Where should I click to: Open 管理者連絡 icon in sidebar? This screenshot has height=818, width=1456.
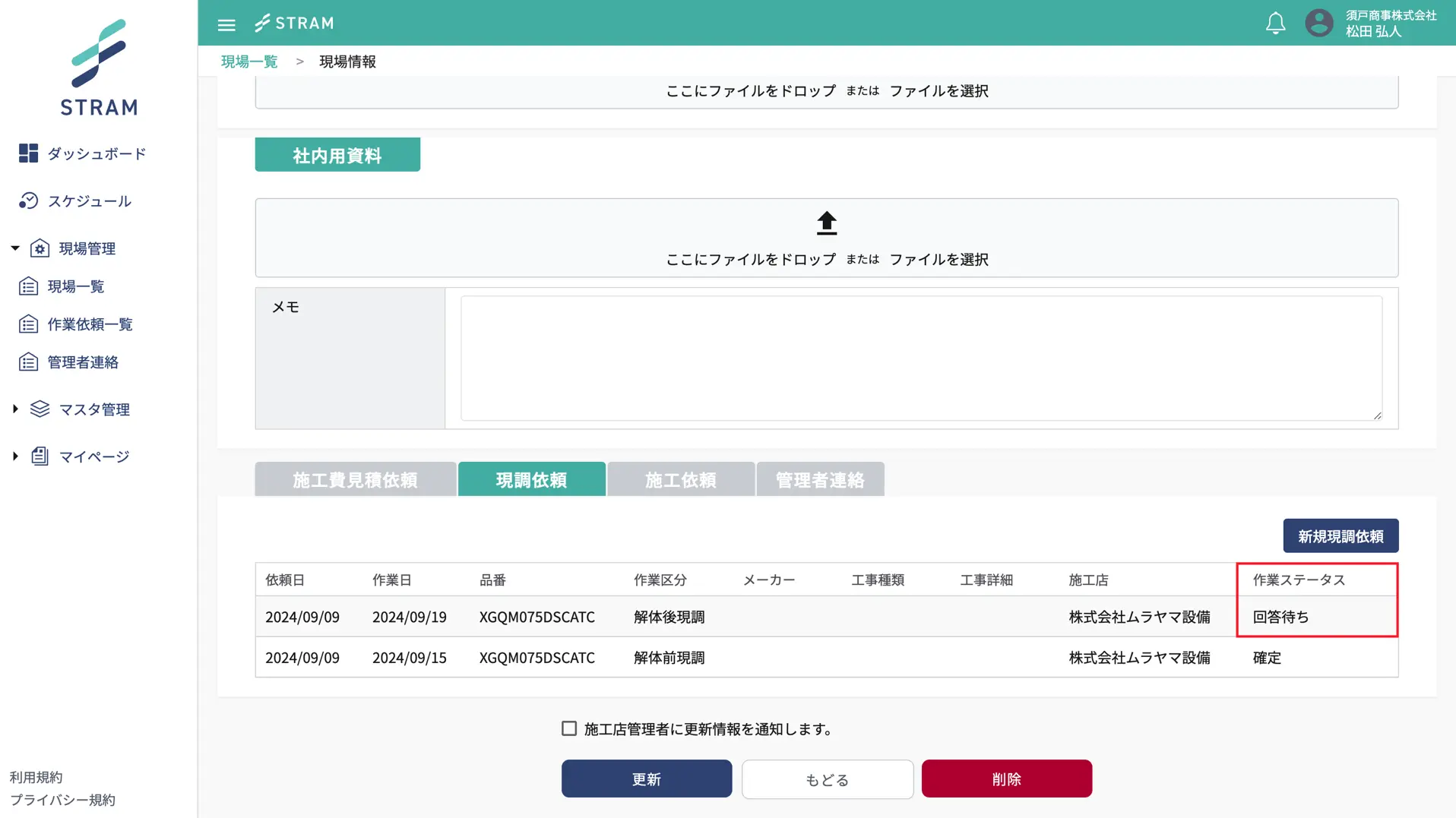coord(28,362)
